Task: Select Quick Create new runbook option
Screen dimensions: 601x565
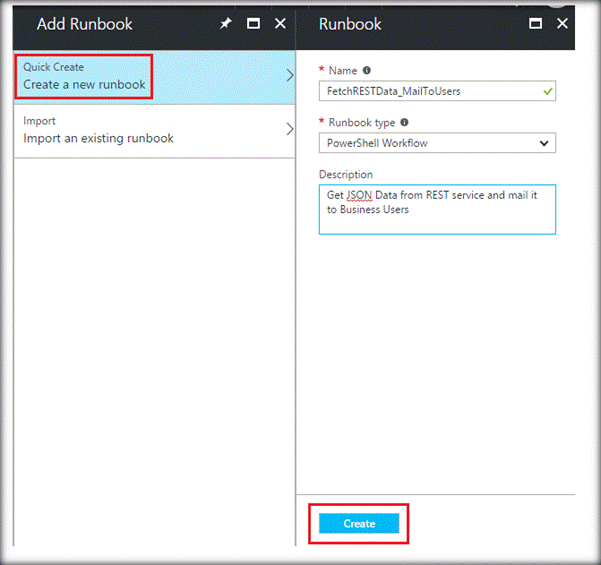Action: pos(154,77)
